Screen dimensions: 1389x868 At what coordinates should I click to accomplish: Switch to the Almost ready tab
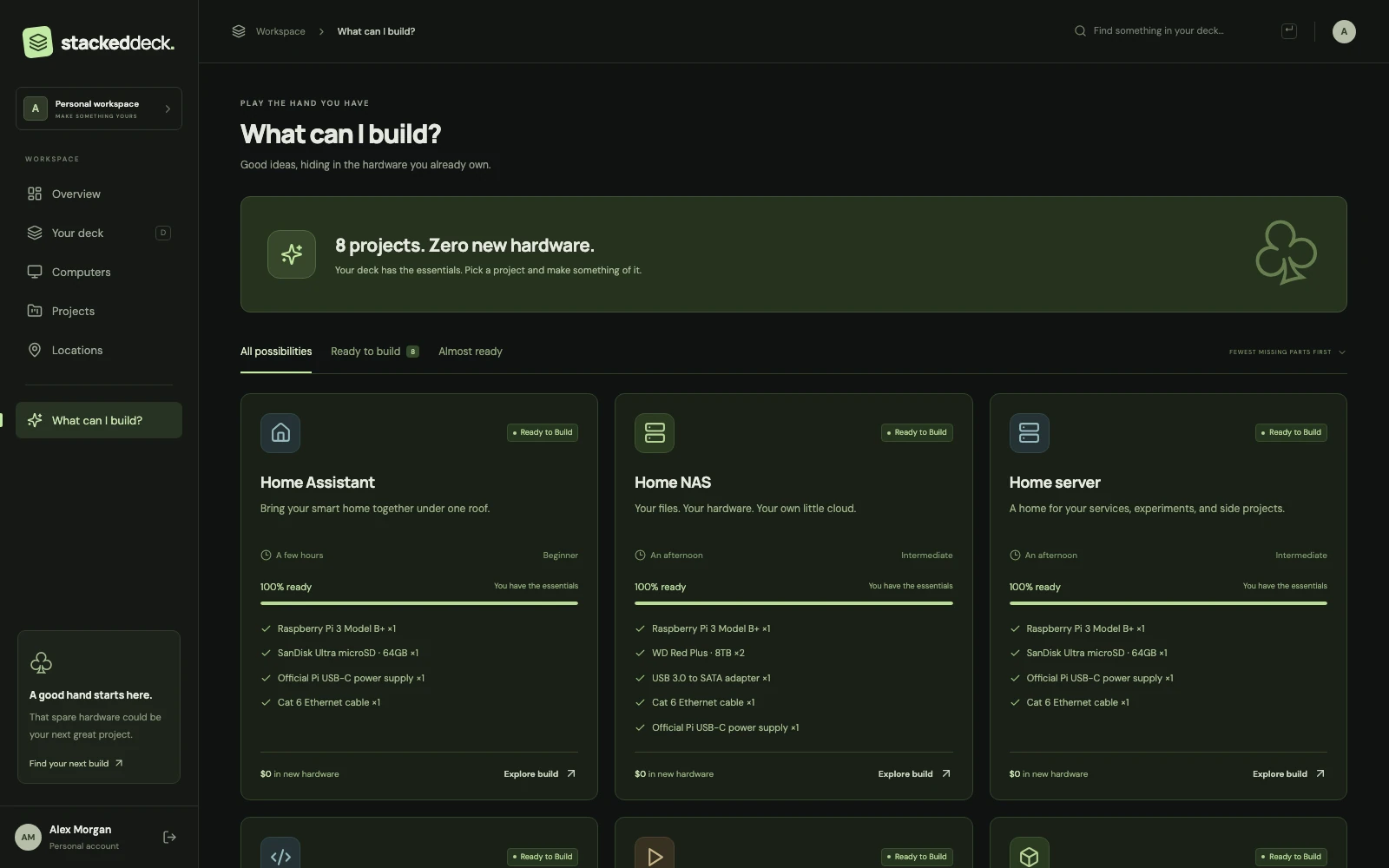coord(471,352)
